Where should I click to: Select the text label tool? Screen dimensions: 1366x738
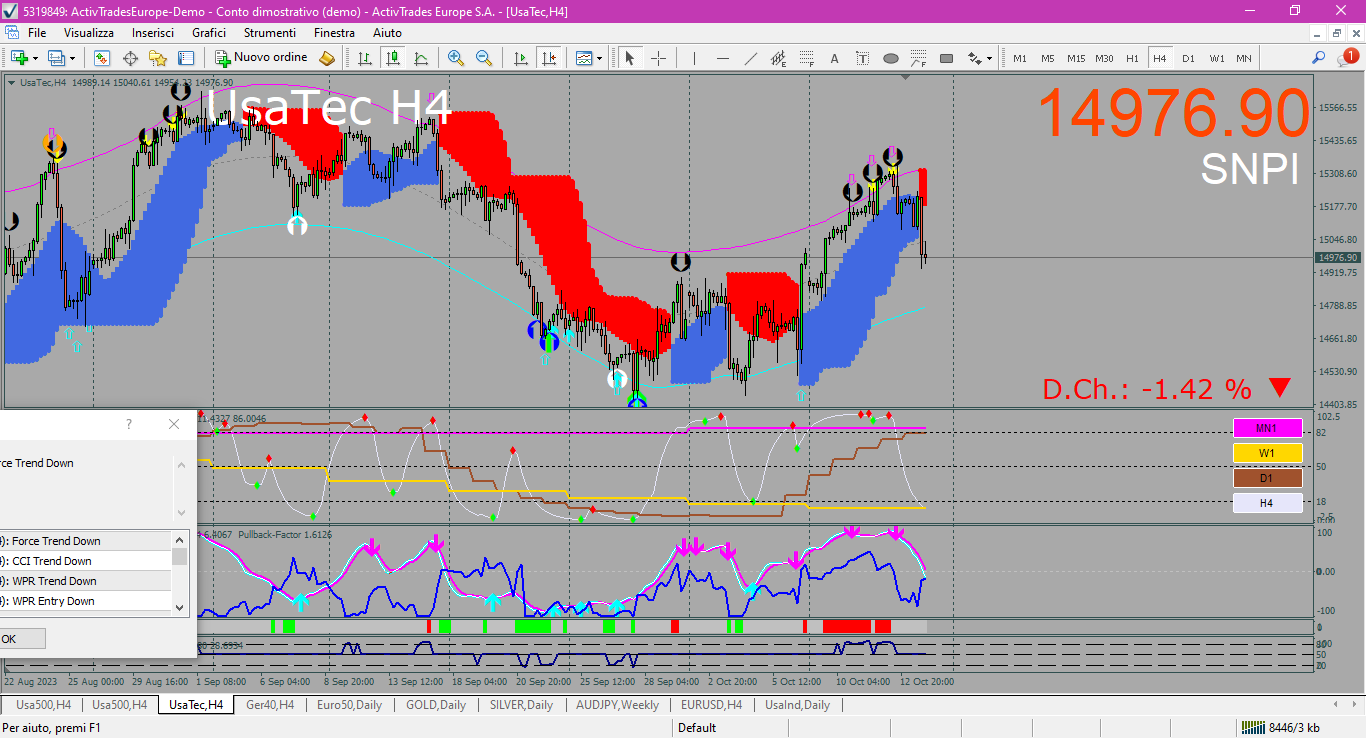(x=862, y=58)
